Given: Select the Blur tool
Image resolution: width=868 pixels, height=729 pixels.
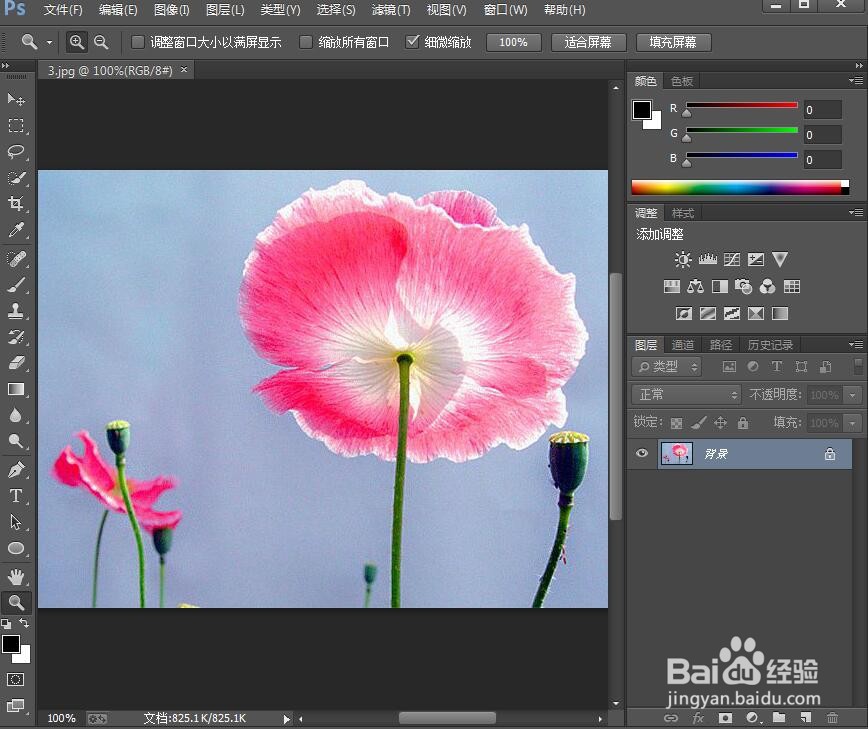Looking at the screenshot, I should (x=16, y=415).
